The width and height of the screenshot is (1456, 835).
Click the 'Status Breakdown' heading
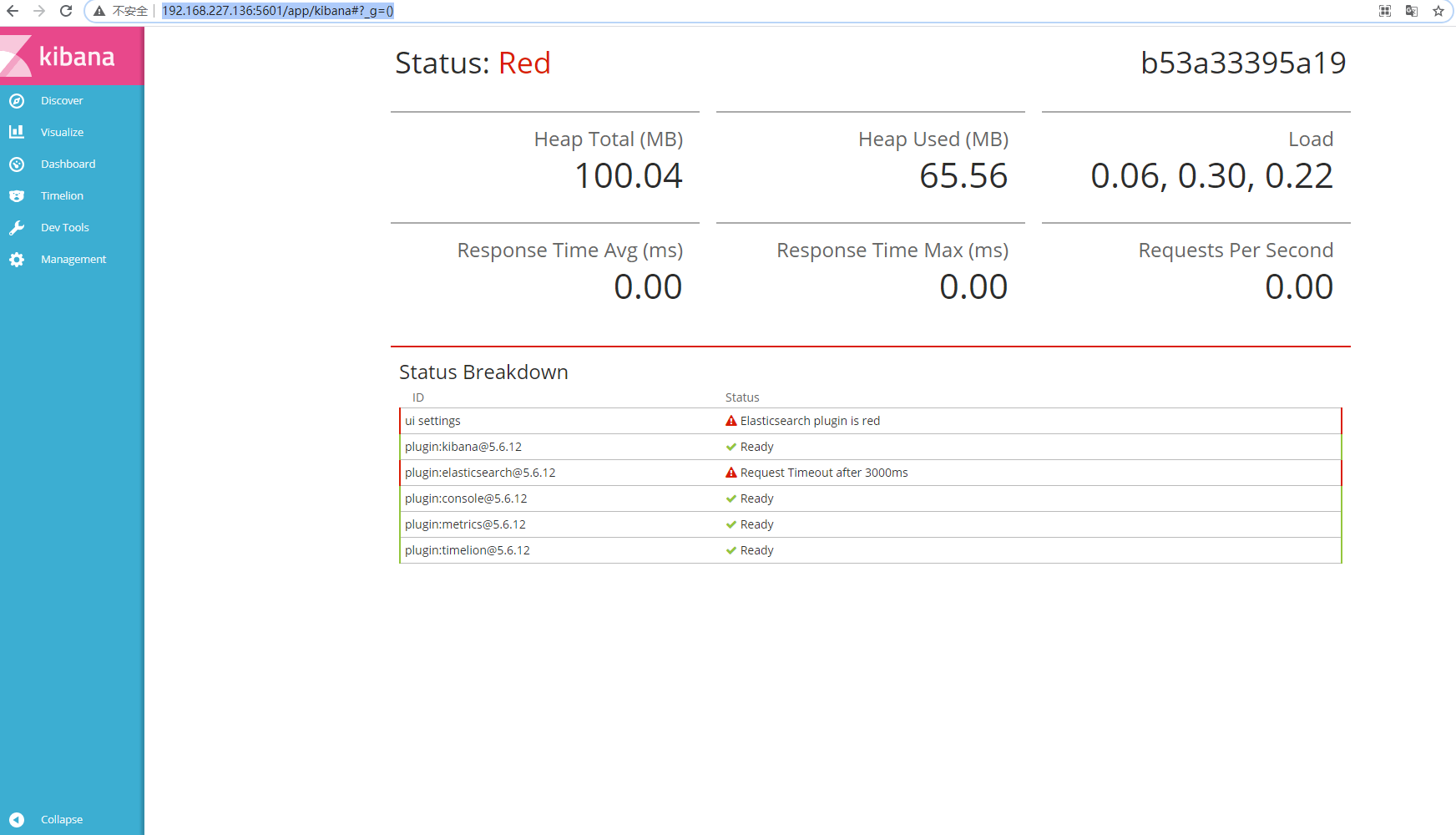(x=483, y=372)
